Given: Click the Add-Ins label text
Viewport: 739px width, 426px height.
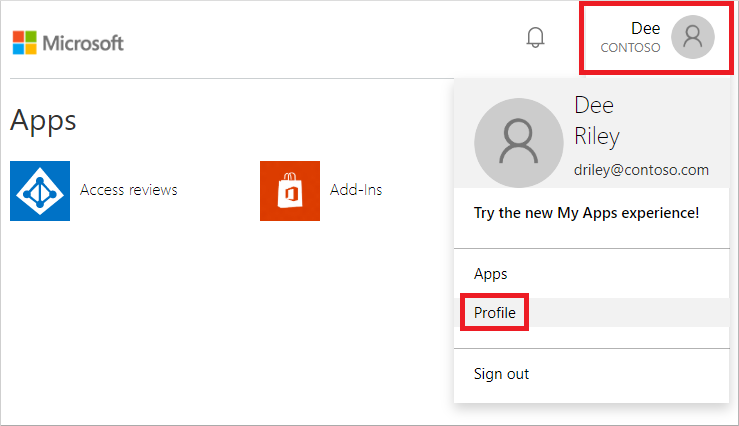Looking at the screenshot, I should (x=356, y=190).
